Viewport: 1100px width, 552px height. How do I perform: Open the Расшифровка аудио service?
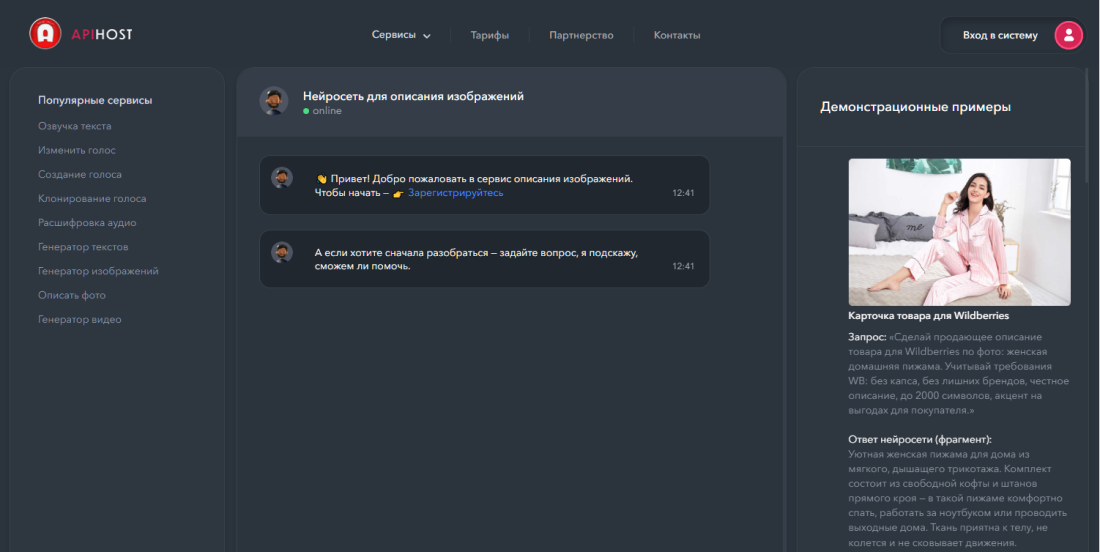[87, 223]
